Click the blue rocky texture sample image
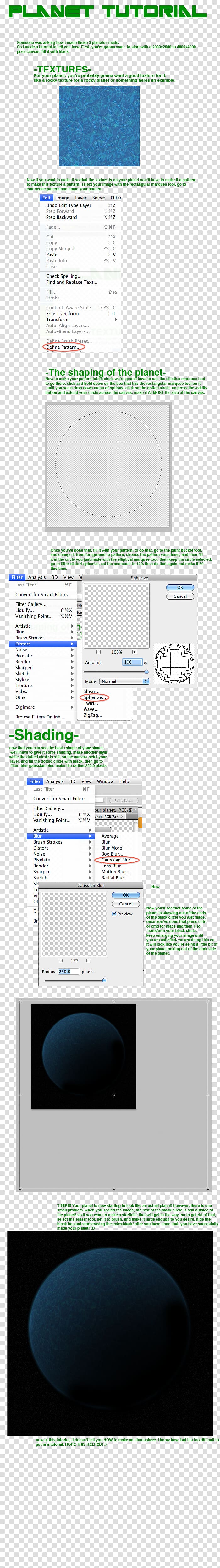 pos(99,125)
